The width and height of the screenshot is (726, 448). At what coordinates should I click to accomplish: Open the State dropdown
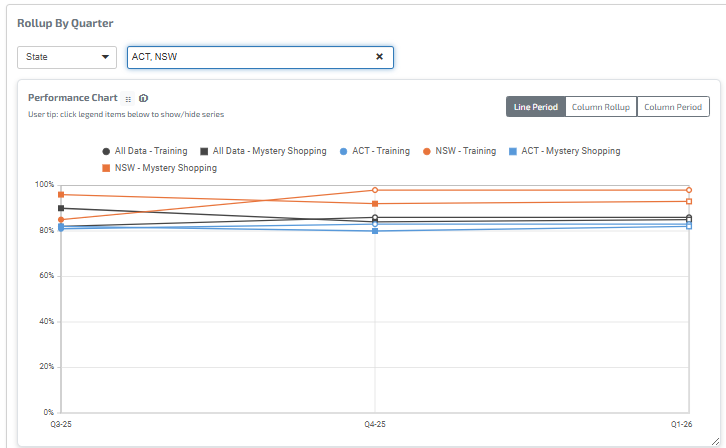coord(67,57)
